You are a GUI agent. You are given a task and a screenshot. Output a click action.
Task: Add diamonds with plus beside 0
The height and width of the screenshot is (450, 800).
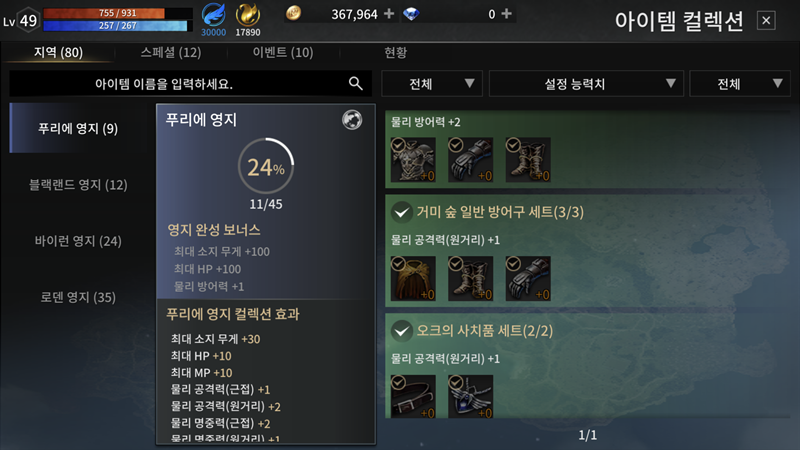(506, 14)
